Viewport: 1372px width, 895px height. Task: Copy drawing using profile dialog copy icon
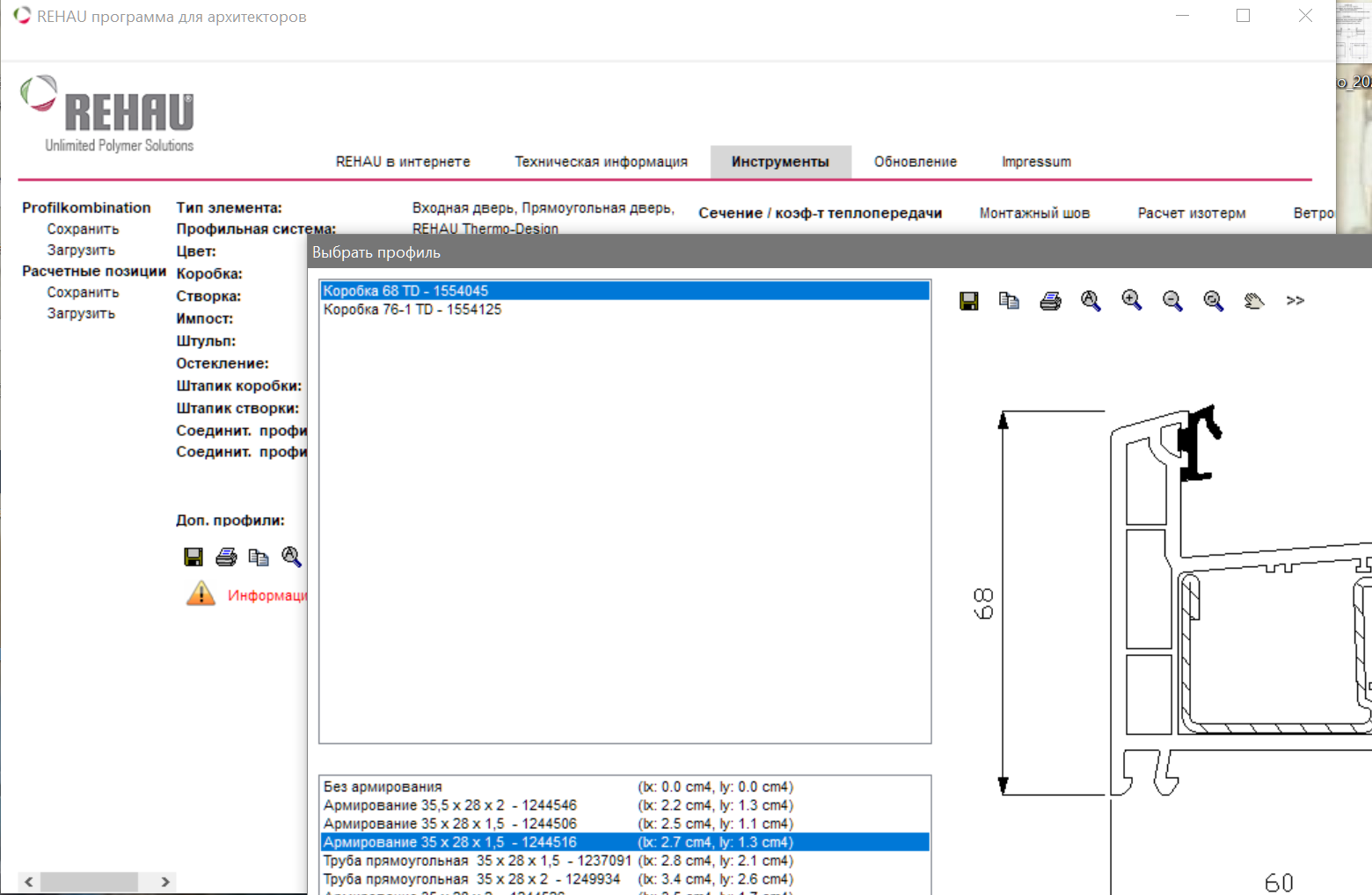[x=1009, y=301]
